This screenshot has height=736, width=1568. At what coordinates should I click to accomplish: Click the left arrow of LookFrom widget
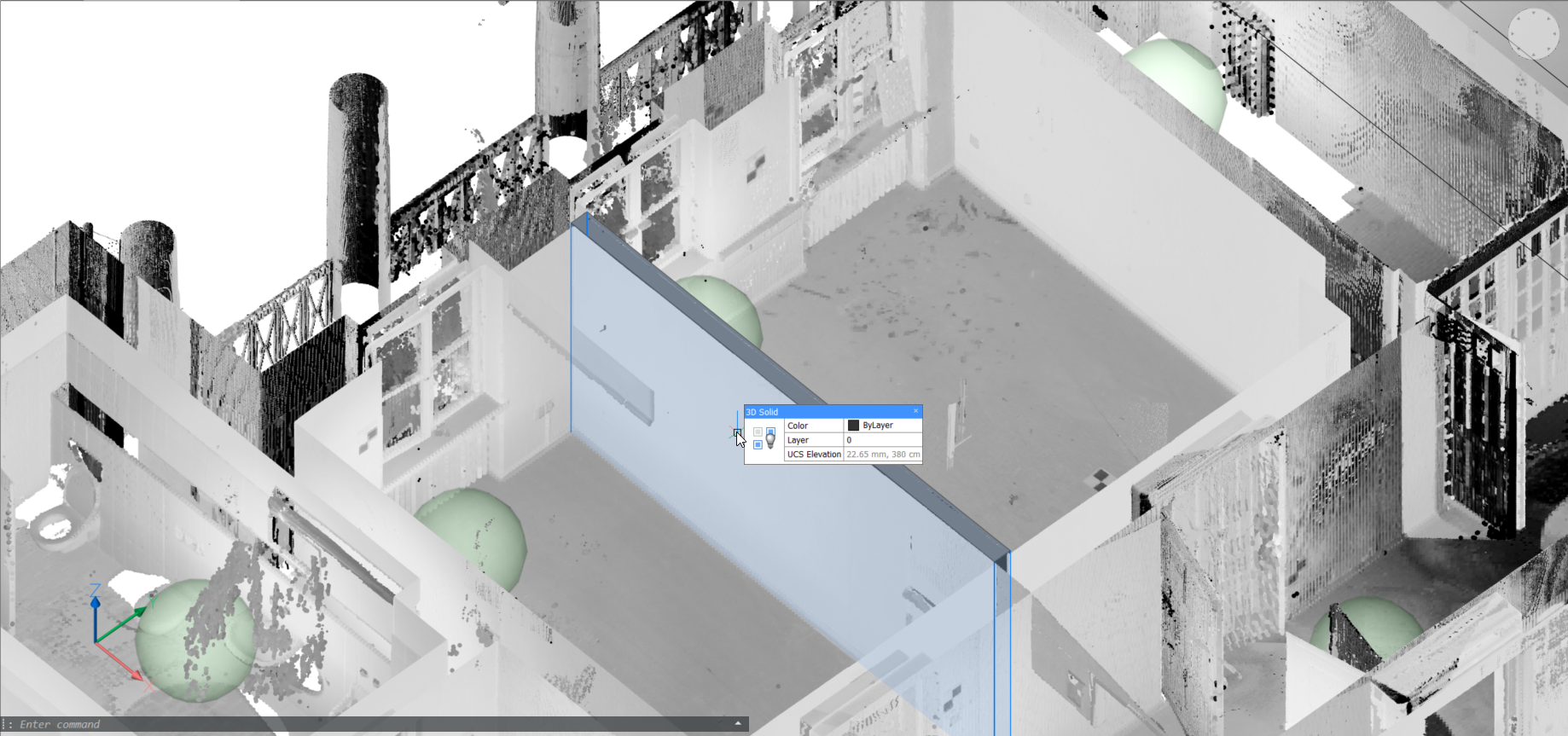coord(1513,34)
